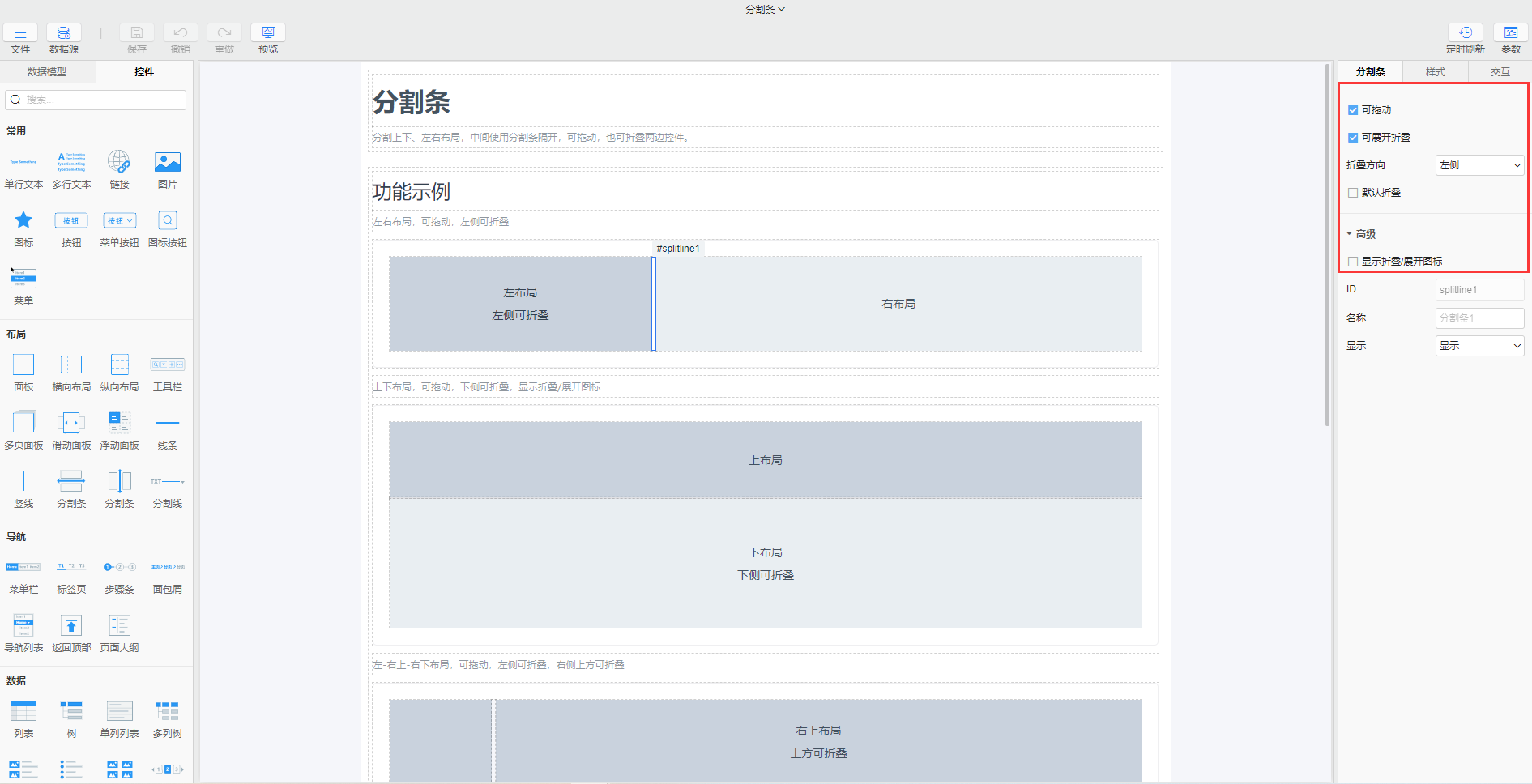Image resolution: width=1532 pixels, height=784 pixels.
Task: Open preview via the 预览 toolbar icon
Action: click(267, 36)
